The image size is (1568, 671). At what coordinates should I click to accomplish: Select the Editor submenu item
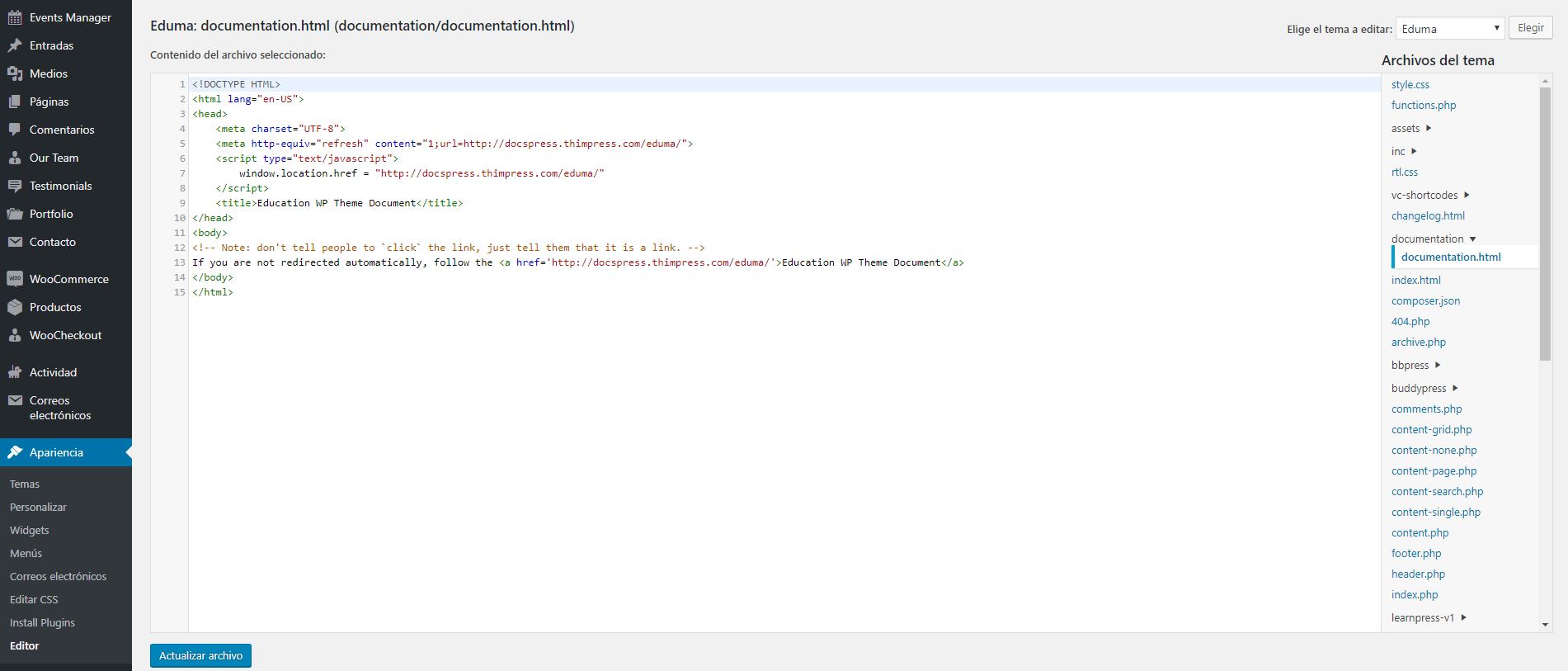pos(25,646)
